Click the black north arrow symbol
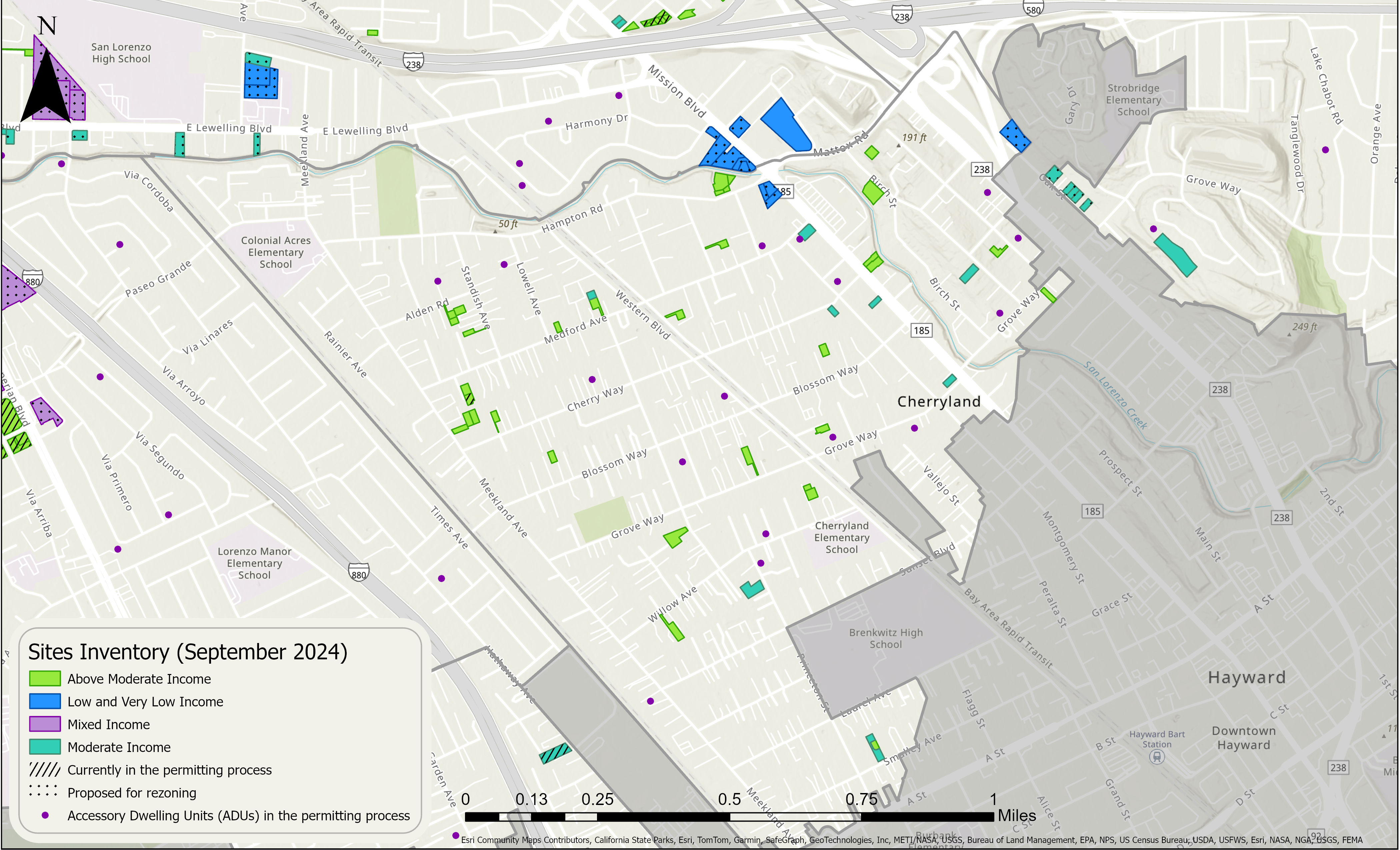Viewport: 1400px width, 850px height. point(46,85)
